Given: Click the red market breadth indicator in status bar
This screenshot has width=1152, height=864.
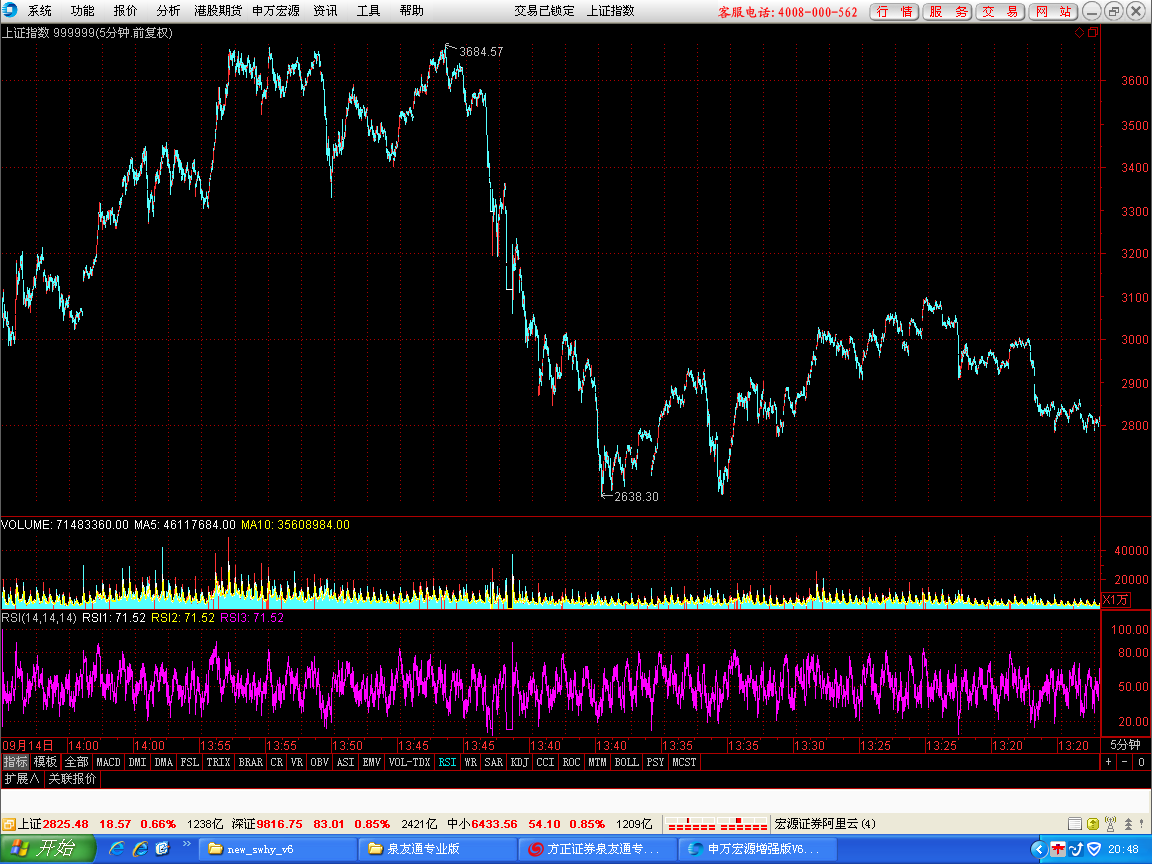Looking at the screenshot, I should [716, 824].
